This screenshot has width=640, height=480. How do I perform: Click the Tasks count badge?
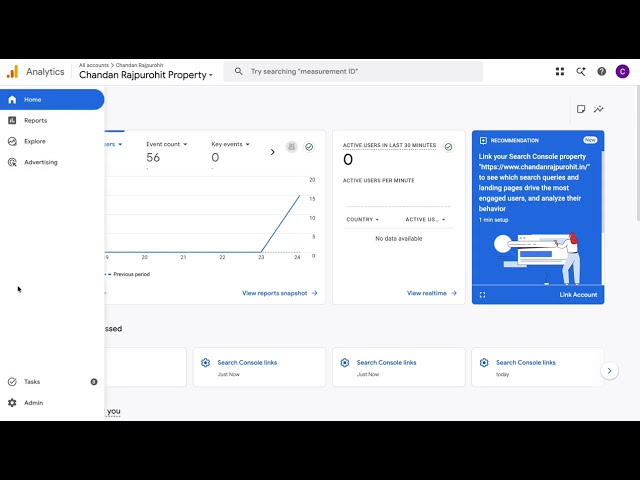(94, 382)
